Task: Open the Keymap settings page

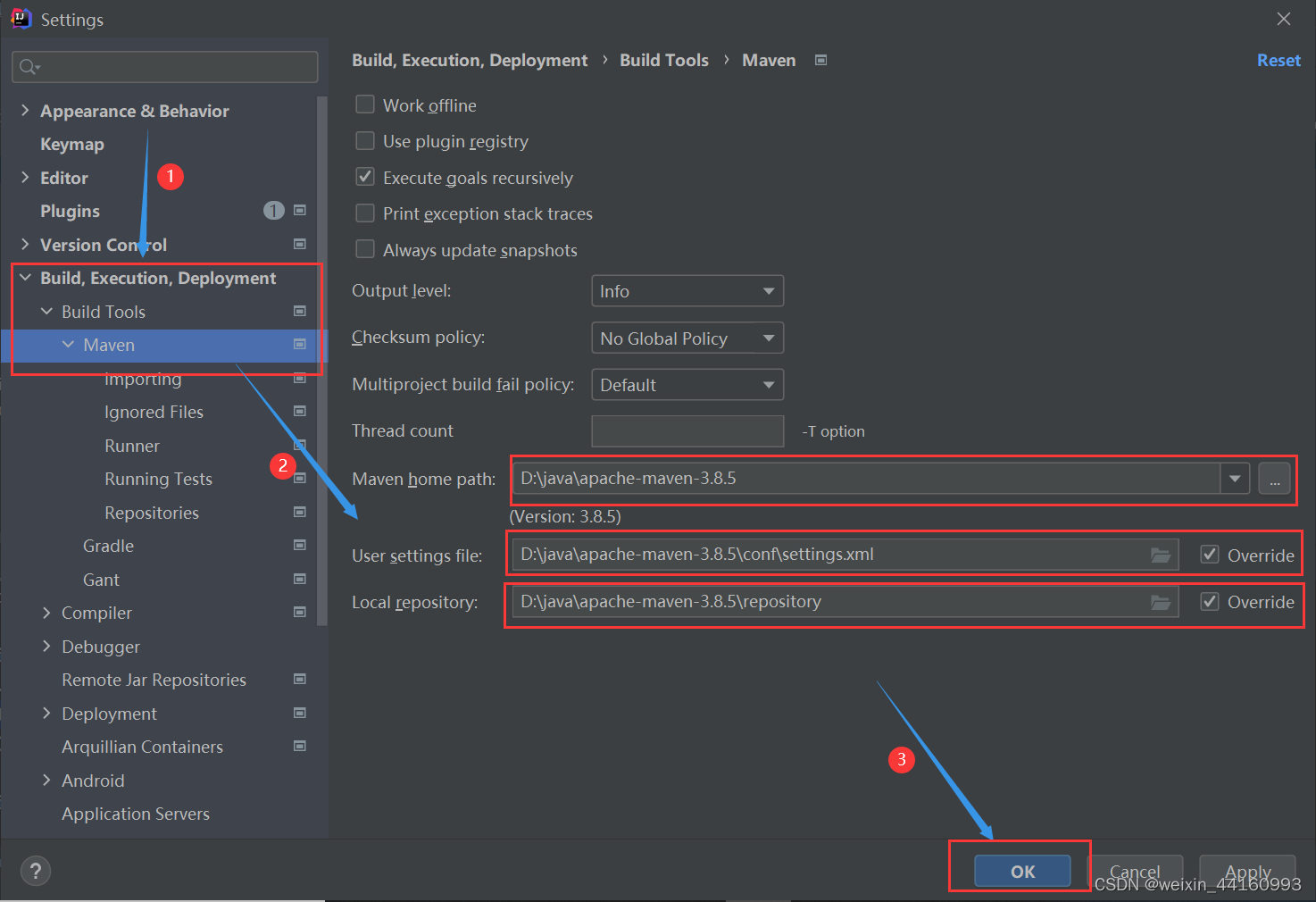Action: pyautogui.click(x=72, y=144)
